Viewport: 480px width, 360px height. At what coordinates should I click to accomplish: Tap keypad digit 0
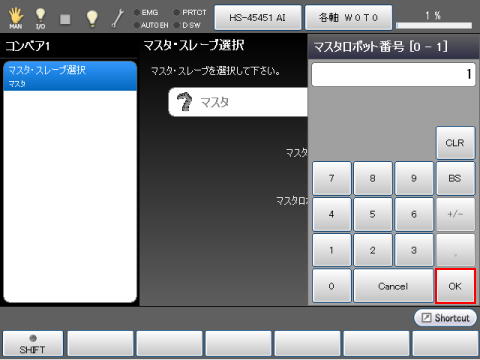[332, 286]
